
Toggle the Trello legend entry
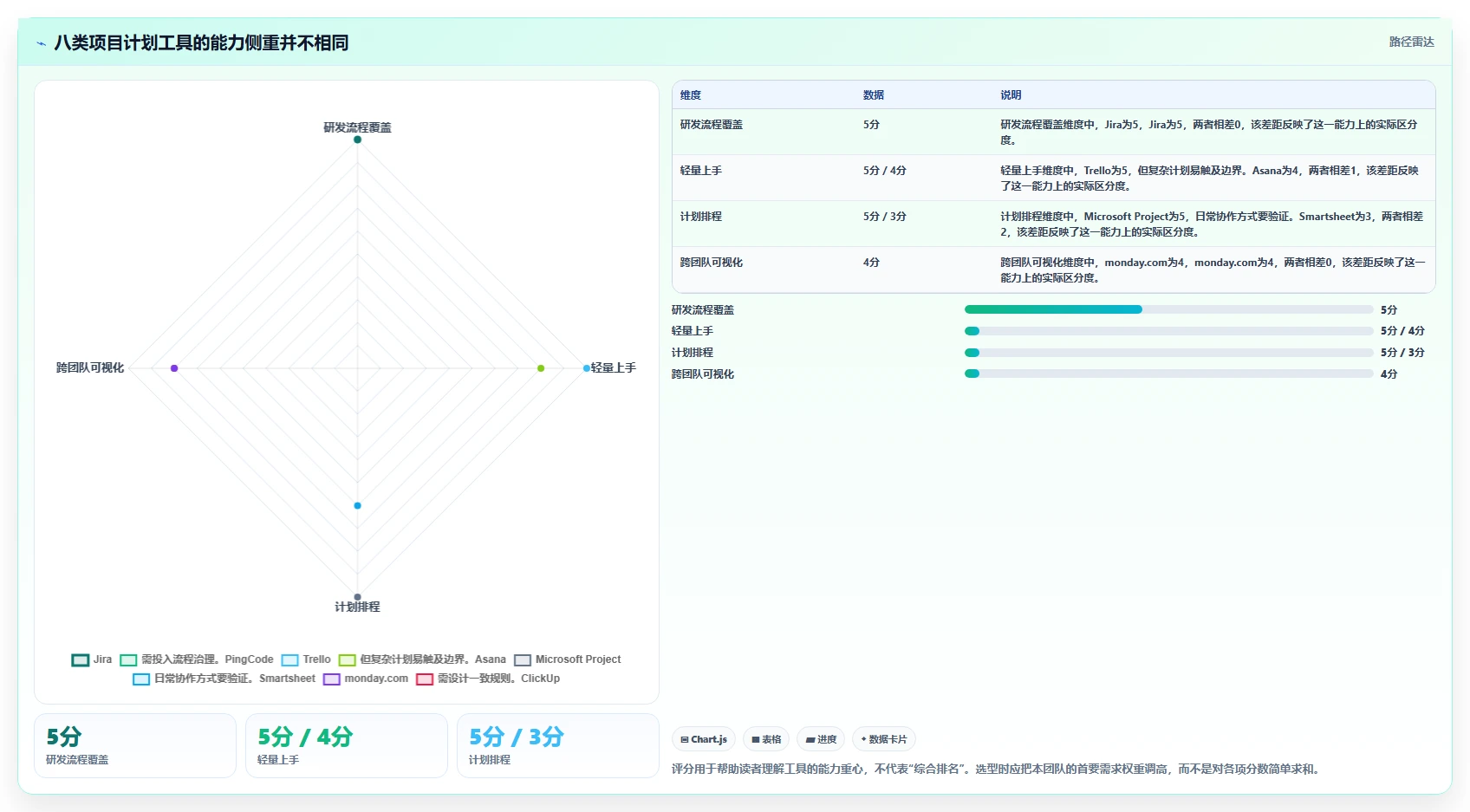pyautogui.click(x=306, y=659)
